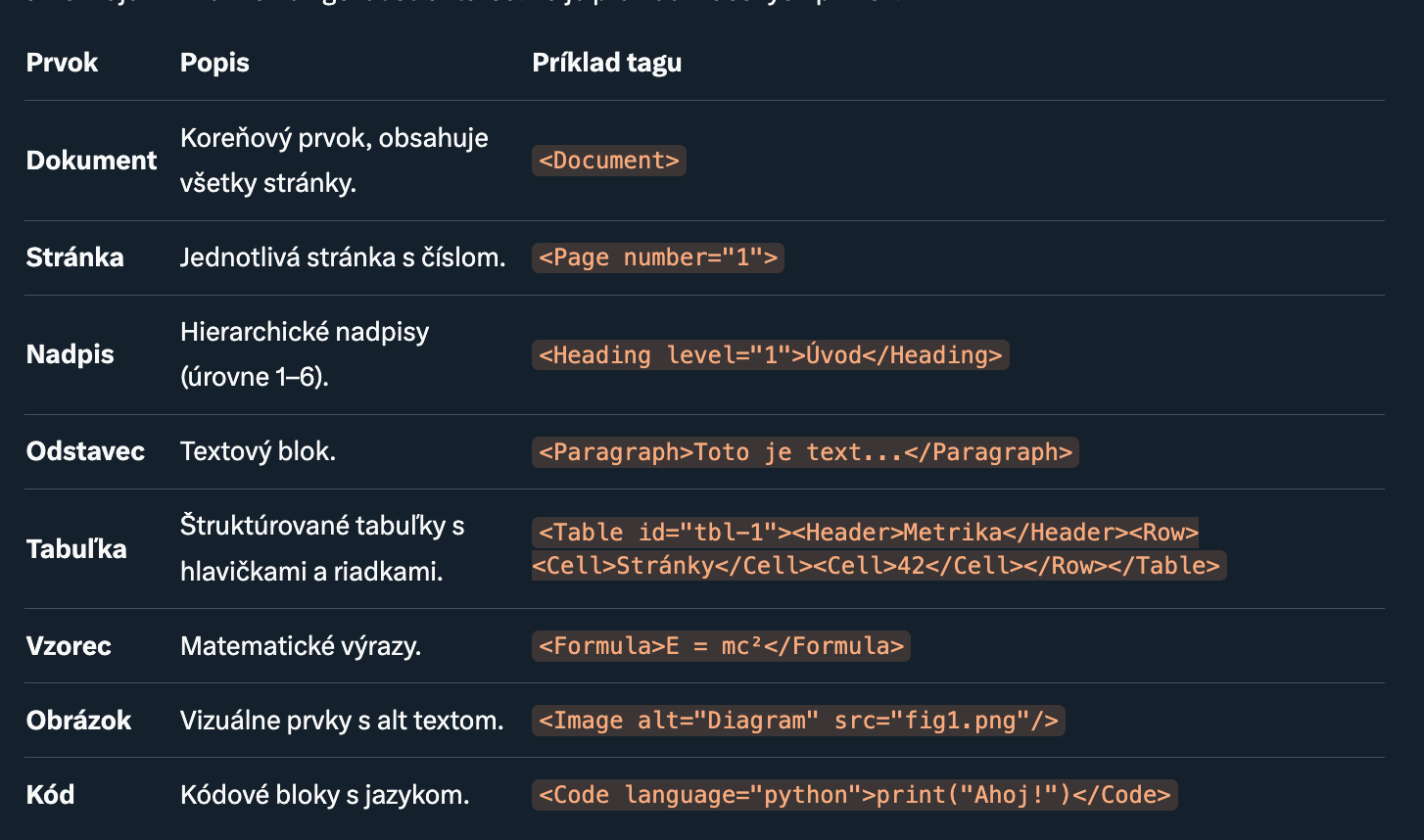The width and height of the screenshot is (1424, 840).
Task: Click the "Obrázok" row label
Action: click(78, 721)
